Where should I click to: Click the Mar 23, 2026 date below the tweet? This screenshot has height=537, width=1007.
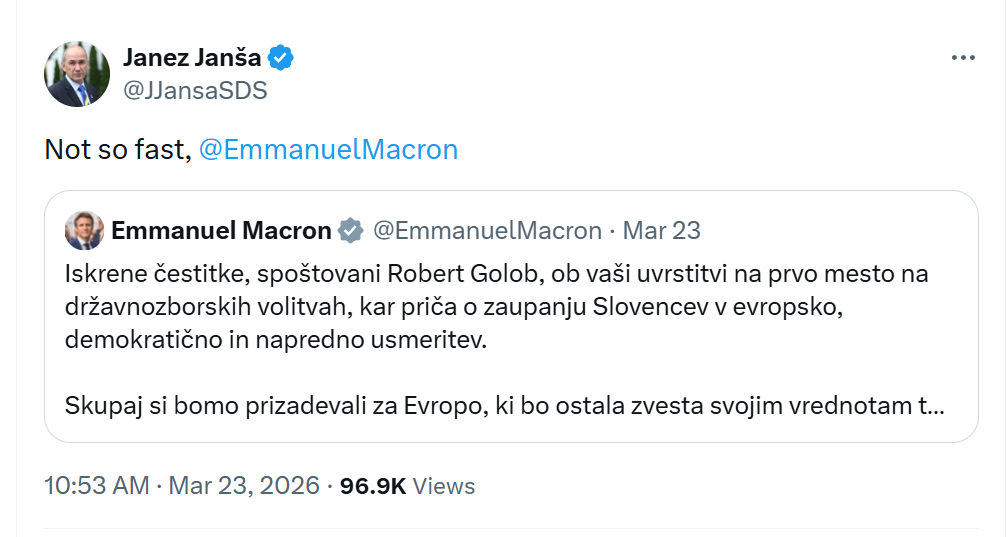[x=244, y=486]
